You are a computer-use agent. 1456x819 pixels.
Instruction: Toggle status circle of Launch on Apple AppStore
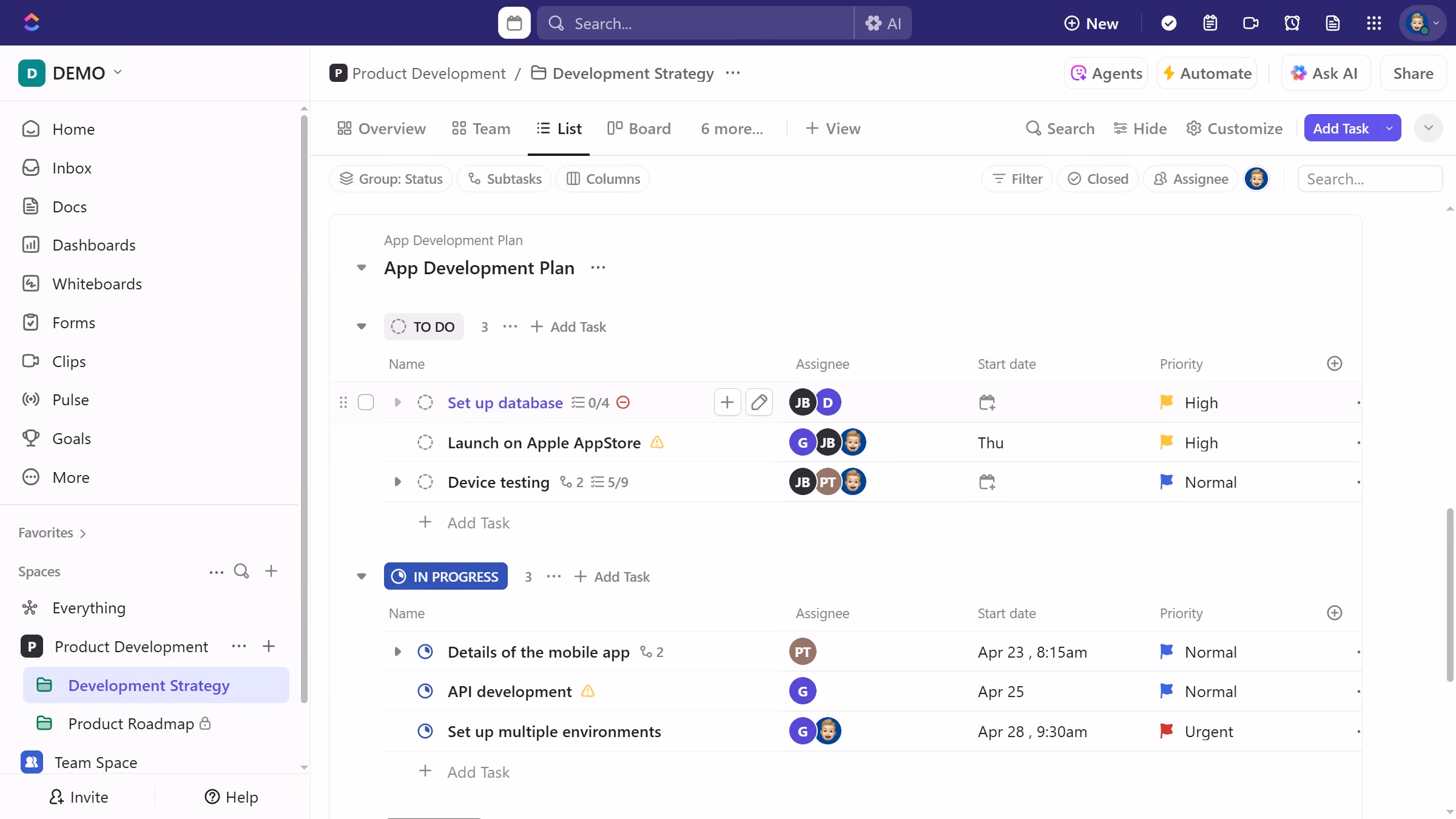425,442
